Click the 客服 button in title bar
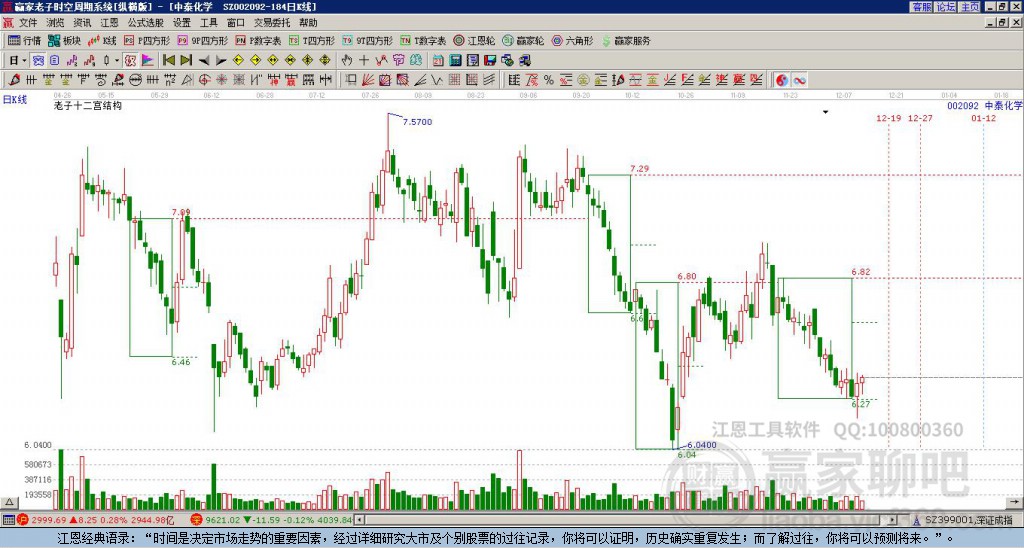Viewport: 1024px width, 548px height. click(922, 7)
